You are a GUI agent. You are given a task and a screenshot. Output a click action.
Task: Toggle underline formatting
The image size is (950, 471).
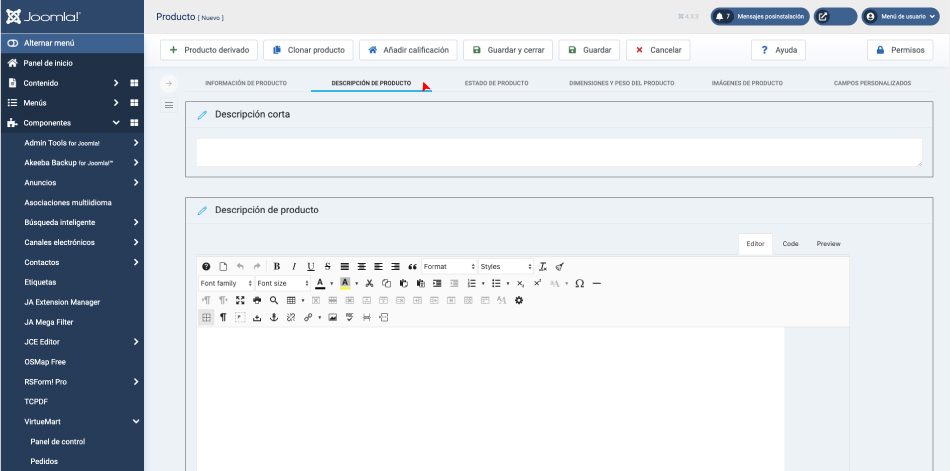coord(311,267)
